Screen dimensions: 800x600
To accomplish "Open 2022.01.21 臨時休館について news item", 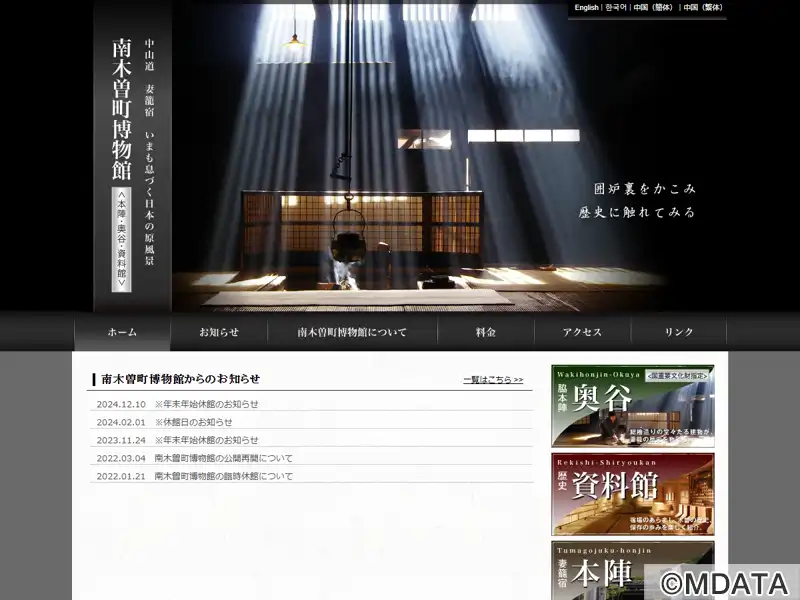I will coord(223,476).
